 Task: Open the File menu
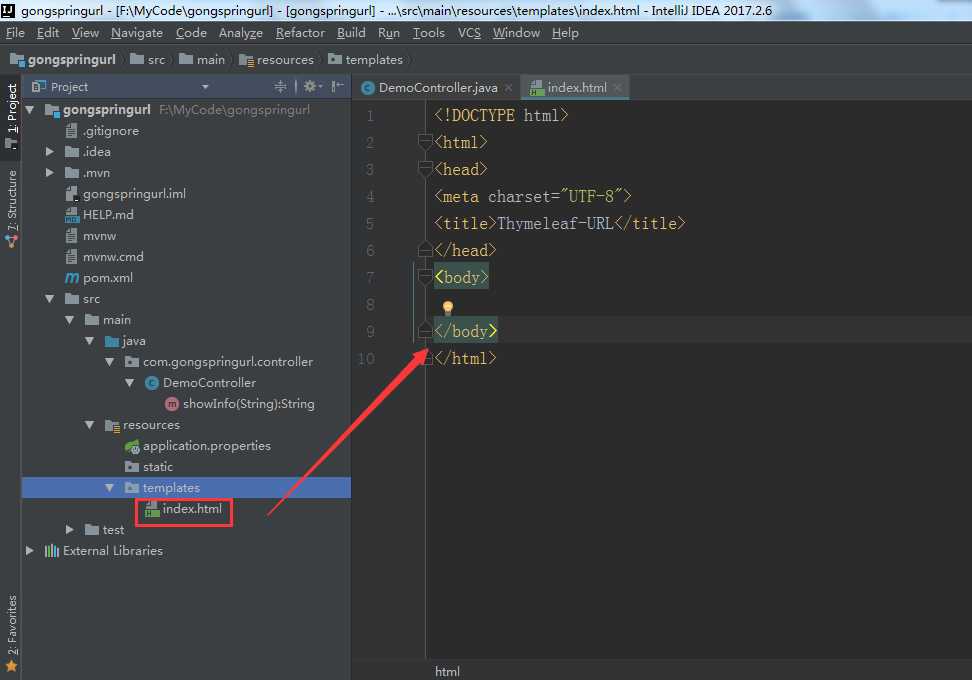15,33
